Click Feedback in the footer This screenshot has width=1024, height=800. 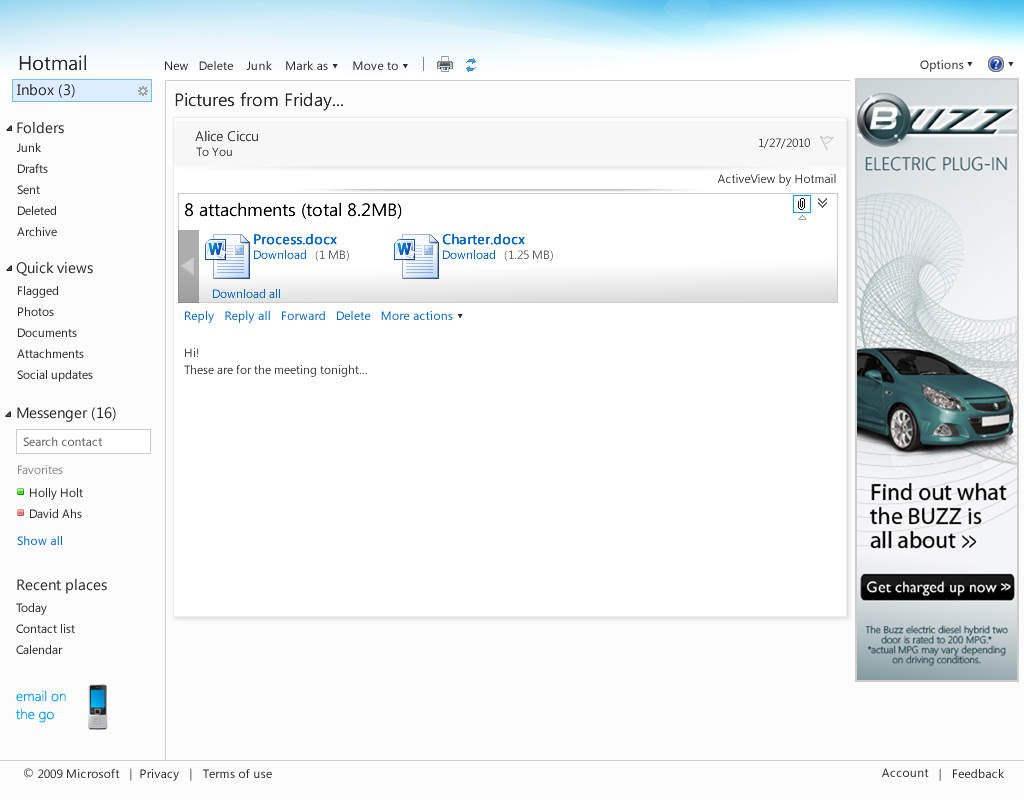[x=978, y=774]
